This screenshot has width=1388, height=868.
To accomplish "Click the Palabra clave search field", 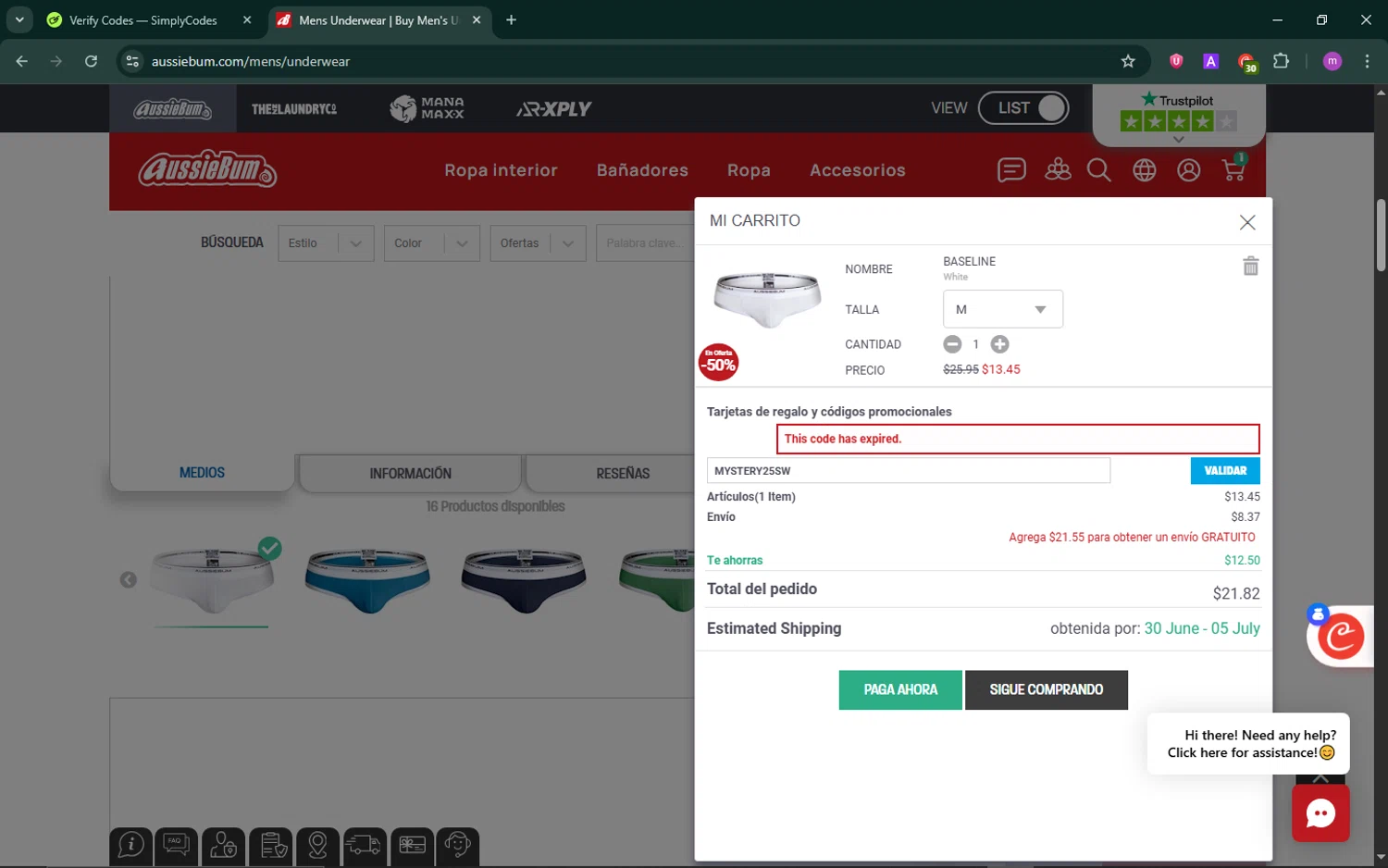I will [646, 243].
